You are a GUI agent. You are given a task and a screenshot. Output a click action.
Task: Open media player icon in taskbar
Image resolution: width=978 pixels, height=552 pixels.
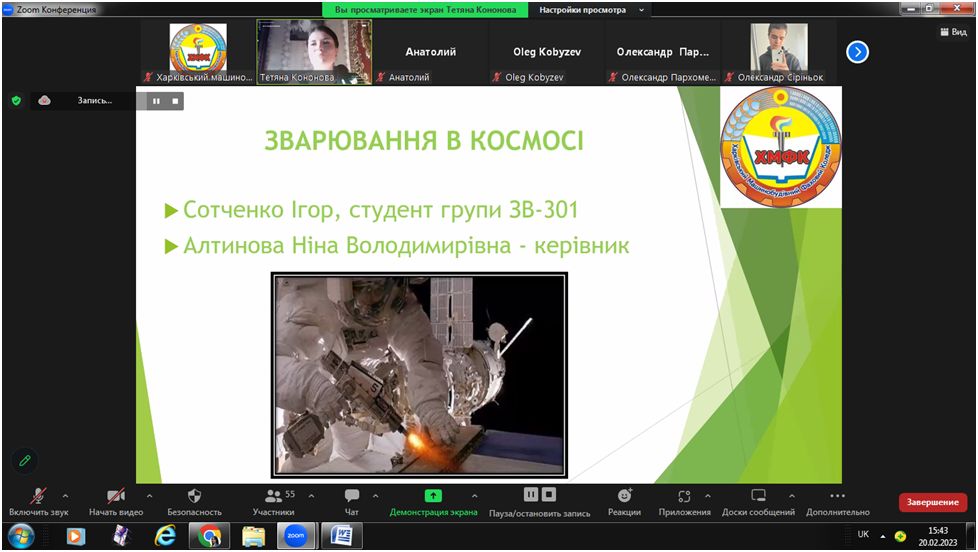75,536
